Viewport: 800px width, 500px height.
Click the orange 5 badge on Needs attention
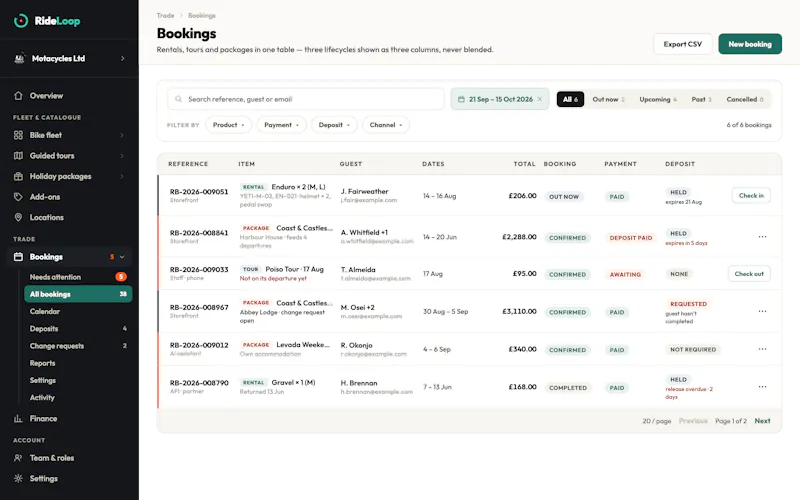[121, 277]
